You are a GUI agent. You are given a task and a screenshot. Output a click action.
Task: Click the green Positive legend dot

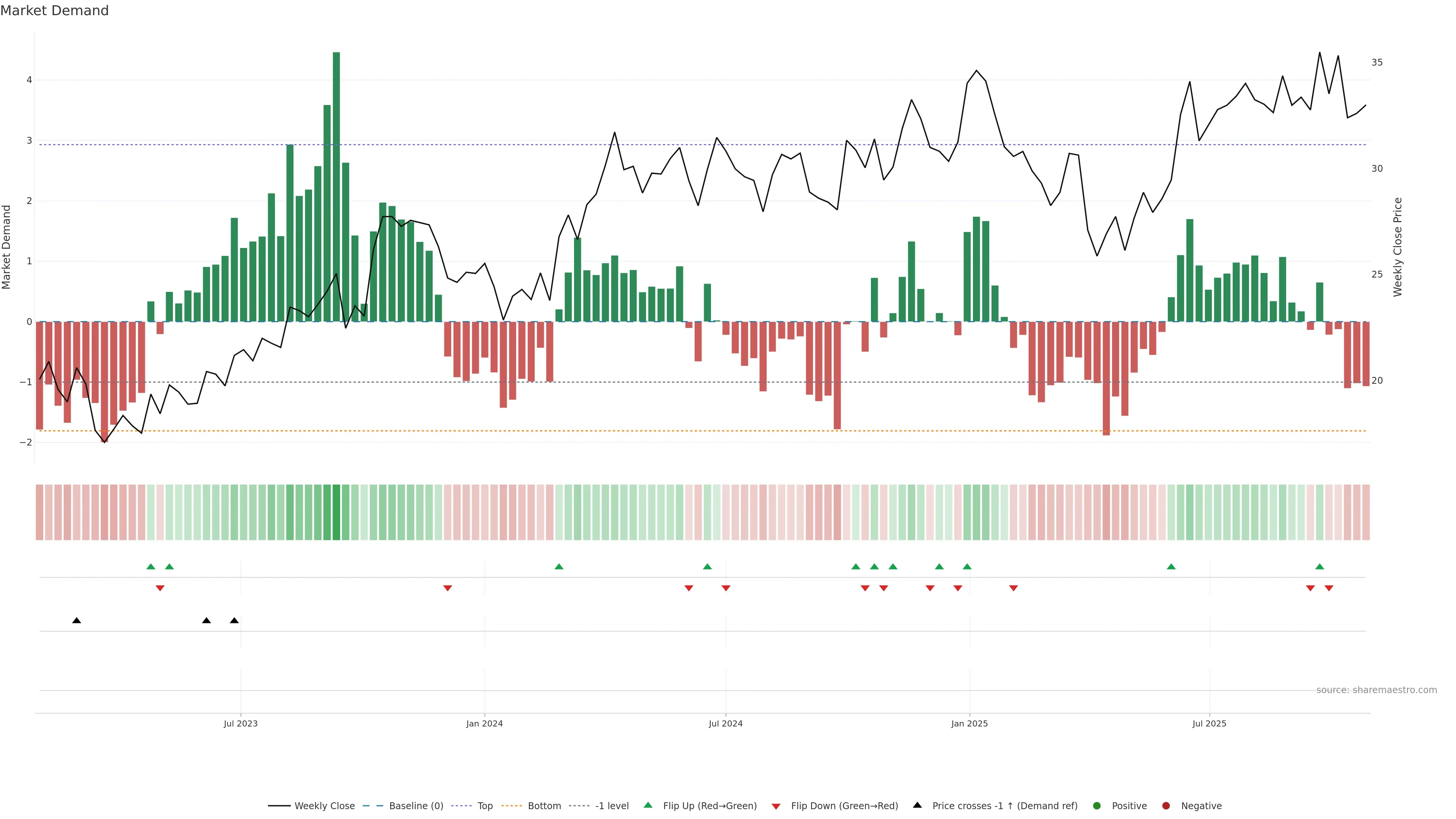coord(1097,805)
